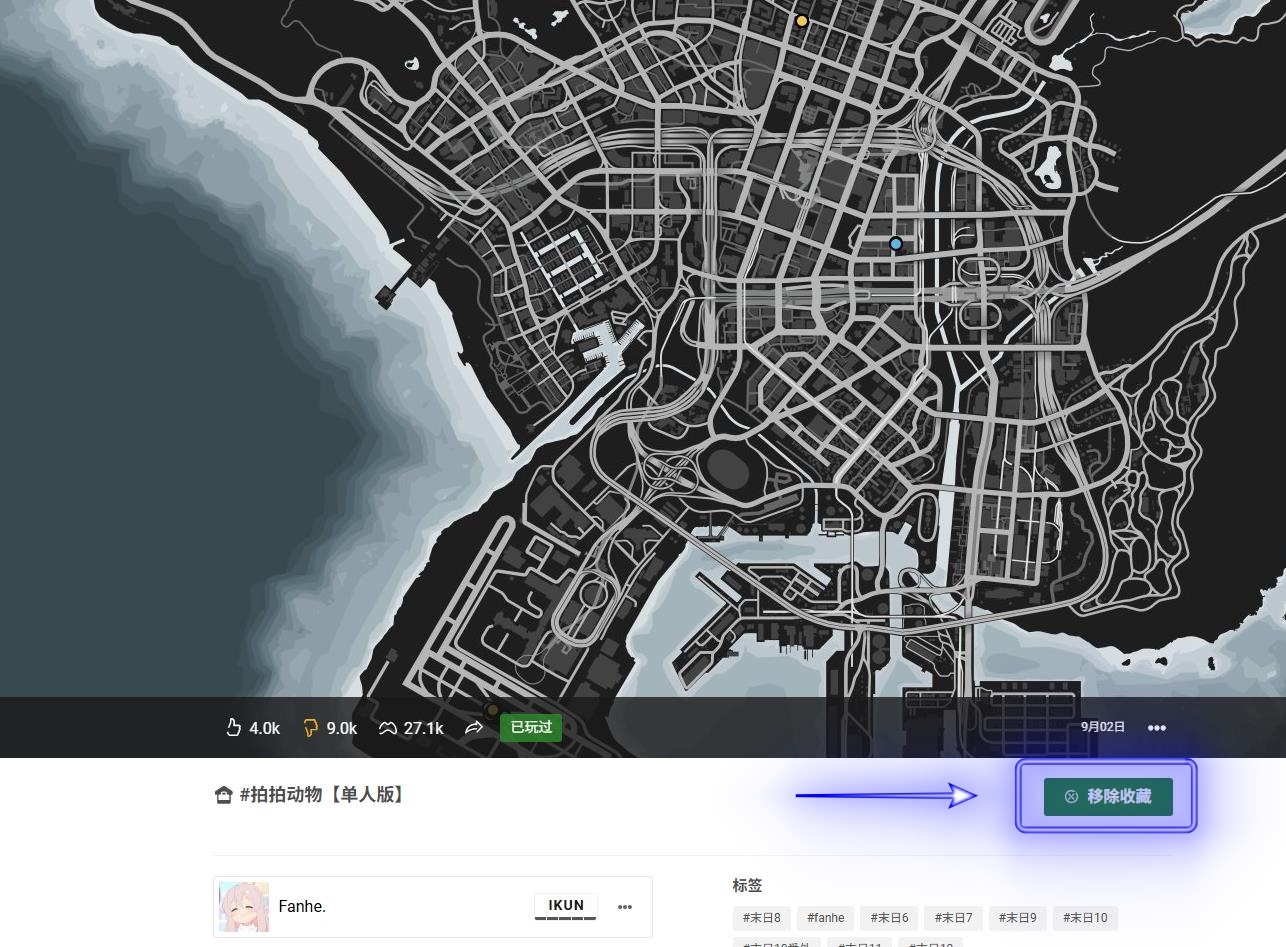Click the 移除收藏 button
Screen dimensions: 1286x947
click(1108, 797)
